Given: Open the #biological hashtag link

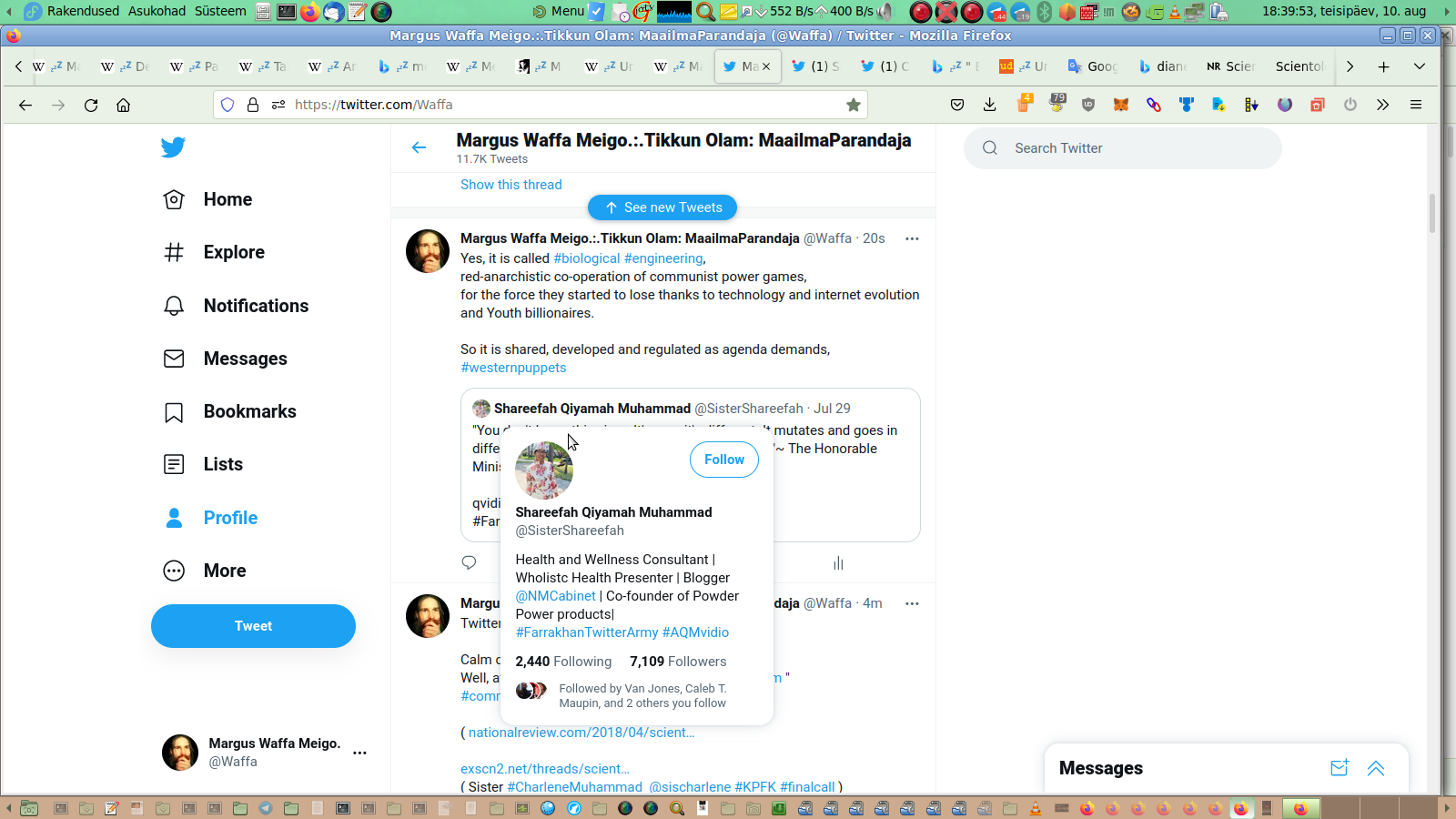Looking at the screenshot, I should coord(587,258).
